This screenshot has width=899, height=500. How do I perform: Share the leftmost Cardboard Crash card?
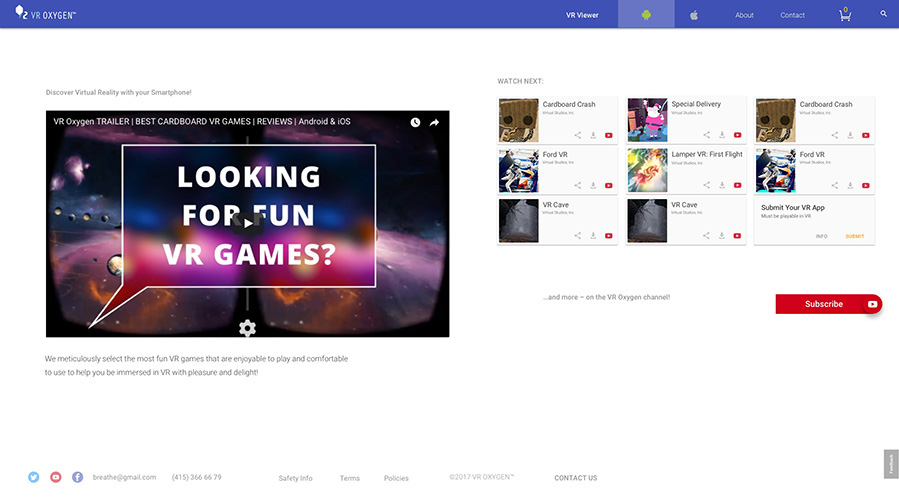coord(578,135)
